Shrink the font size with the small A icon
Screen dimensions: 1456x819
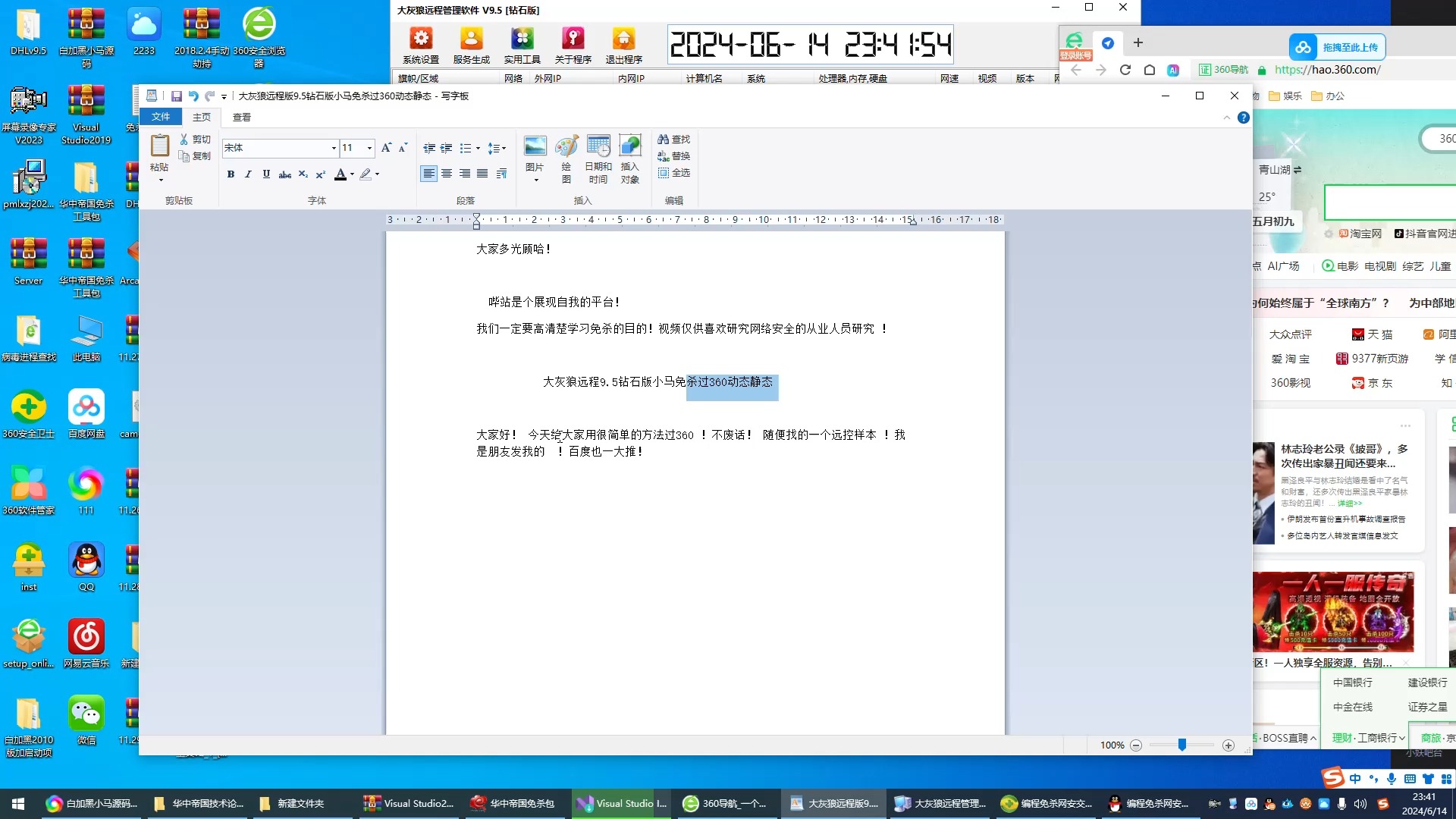(x=403, y=148)
